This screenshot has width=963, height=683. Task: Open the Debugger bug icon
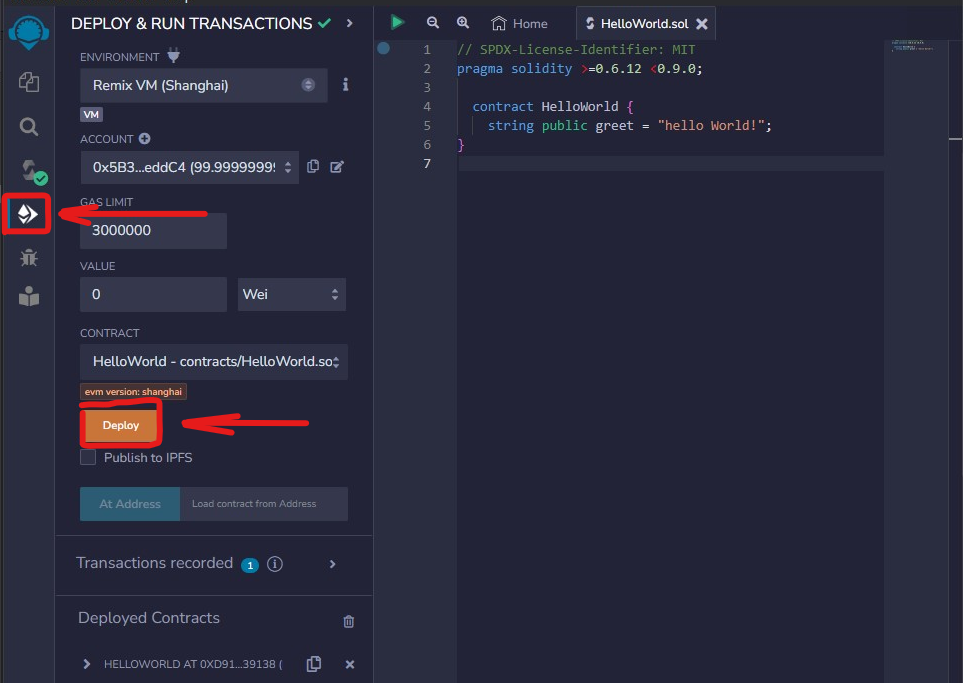tap(29, 257)
